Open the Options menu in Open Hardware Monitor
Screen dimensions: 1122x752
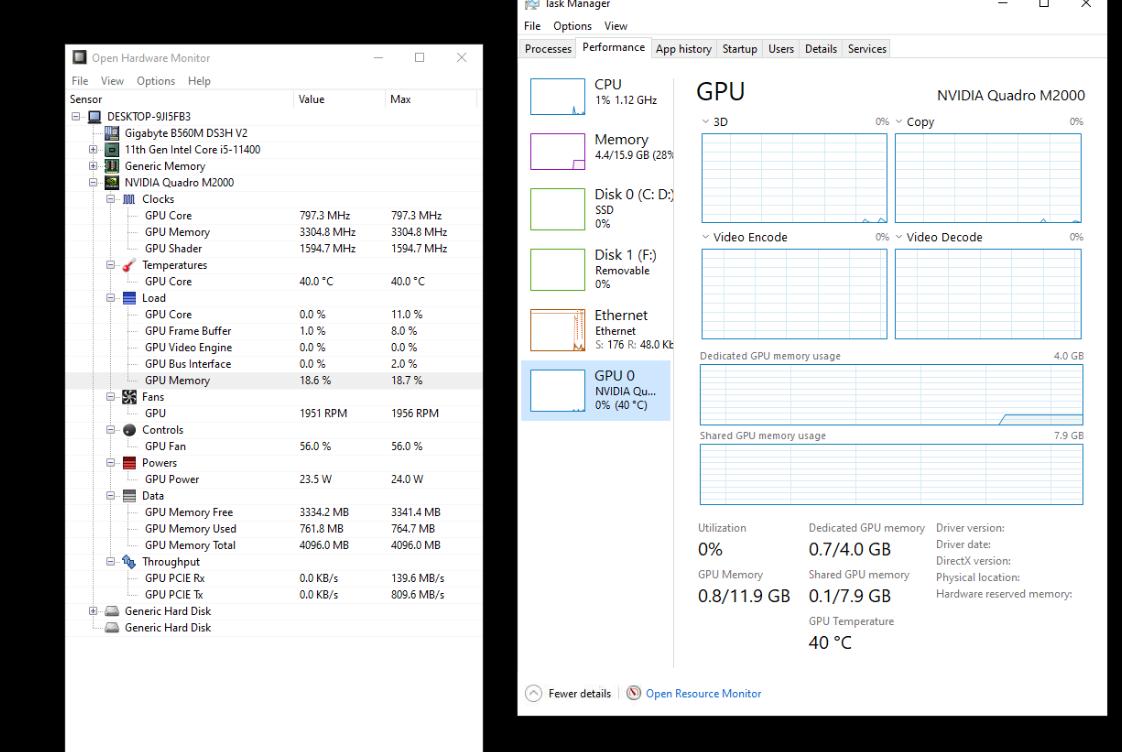[x=156, y=81]
